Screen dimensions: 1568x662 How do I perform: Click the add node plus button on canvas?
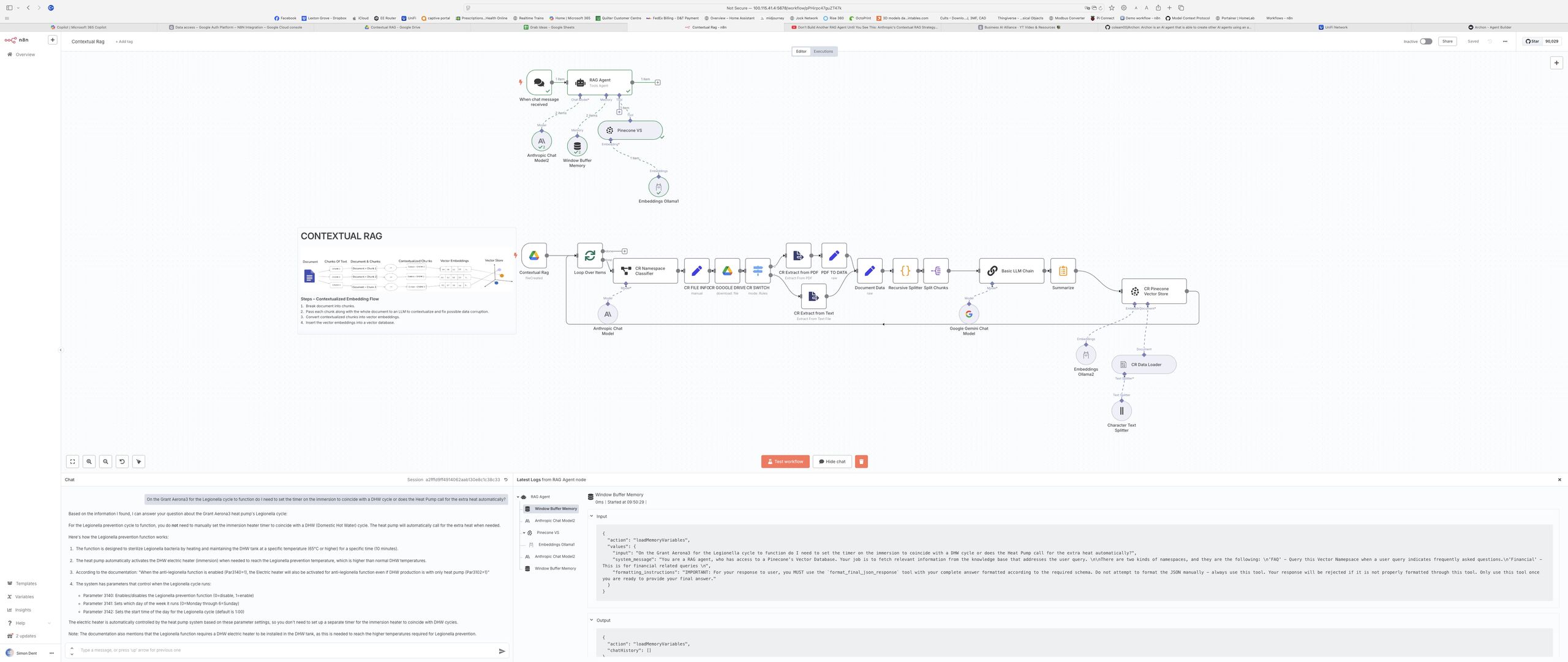tap(1556, 63)
